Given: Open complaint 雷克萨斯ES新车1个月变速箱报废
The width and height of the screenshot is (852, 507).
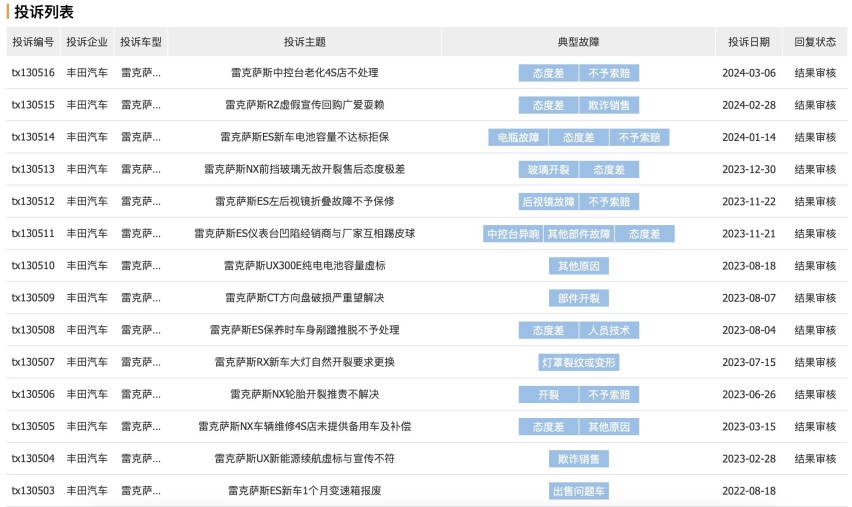Looking at the screenshot, I should click(x=304, y=490).
